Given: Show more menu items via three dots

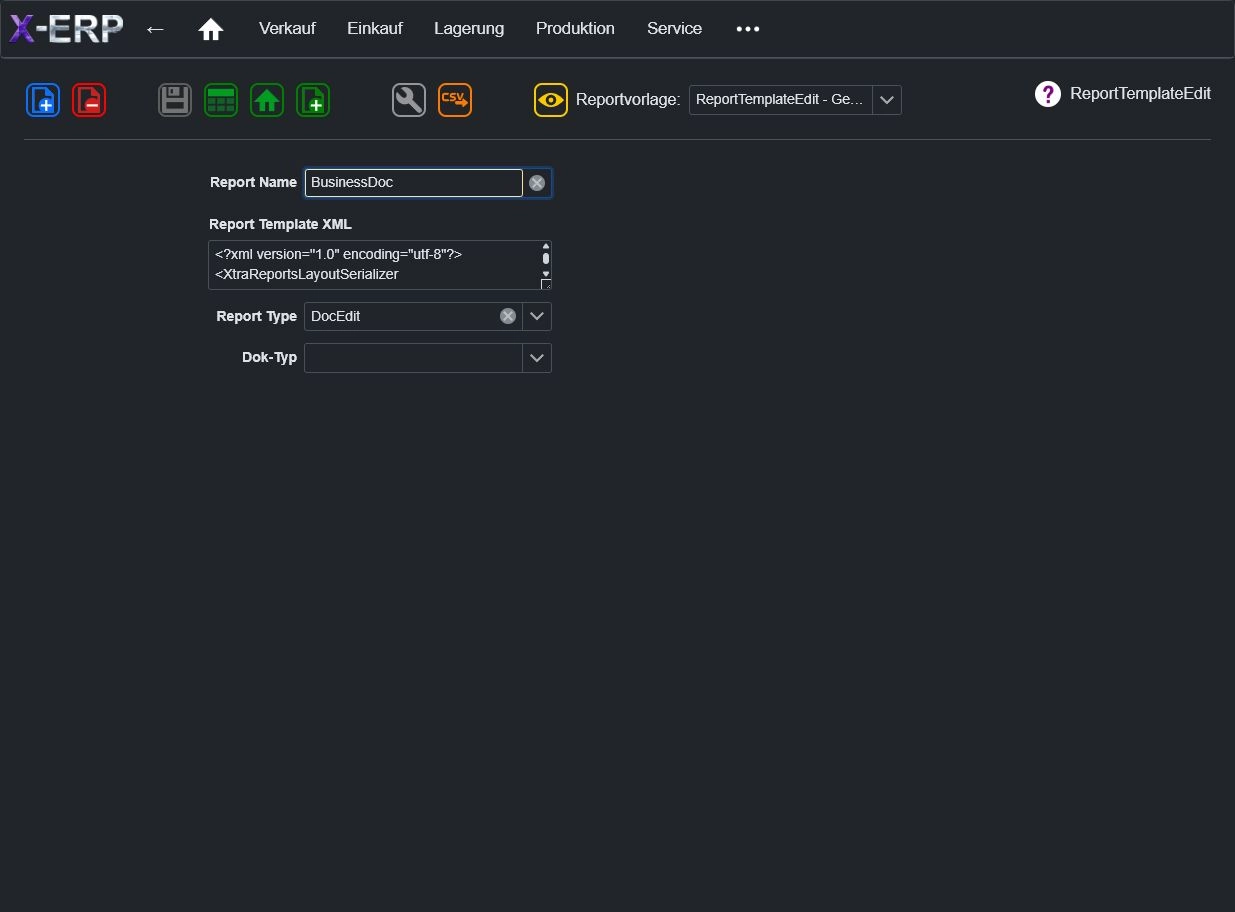Looking at the screenshot, I should coord(748,29).
